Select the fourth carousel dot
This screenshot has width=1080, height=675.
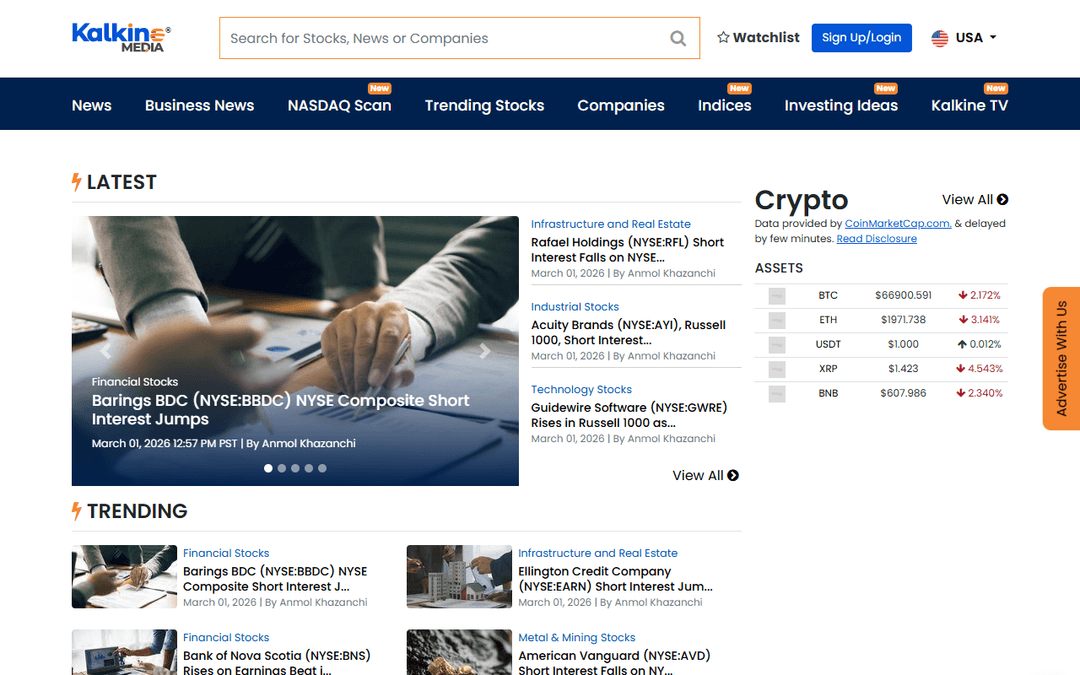[309, 468]
